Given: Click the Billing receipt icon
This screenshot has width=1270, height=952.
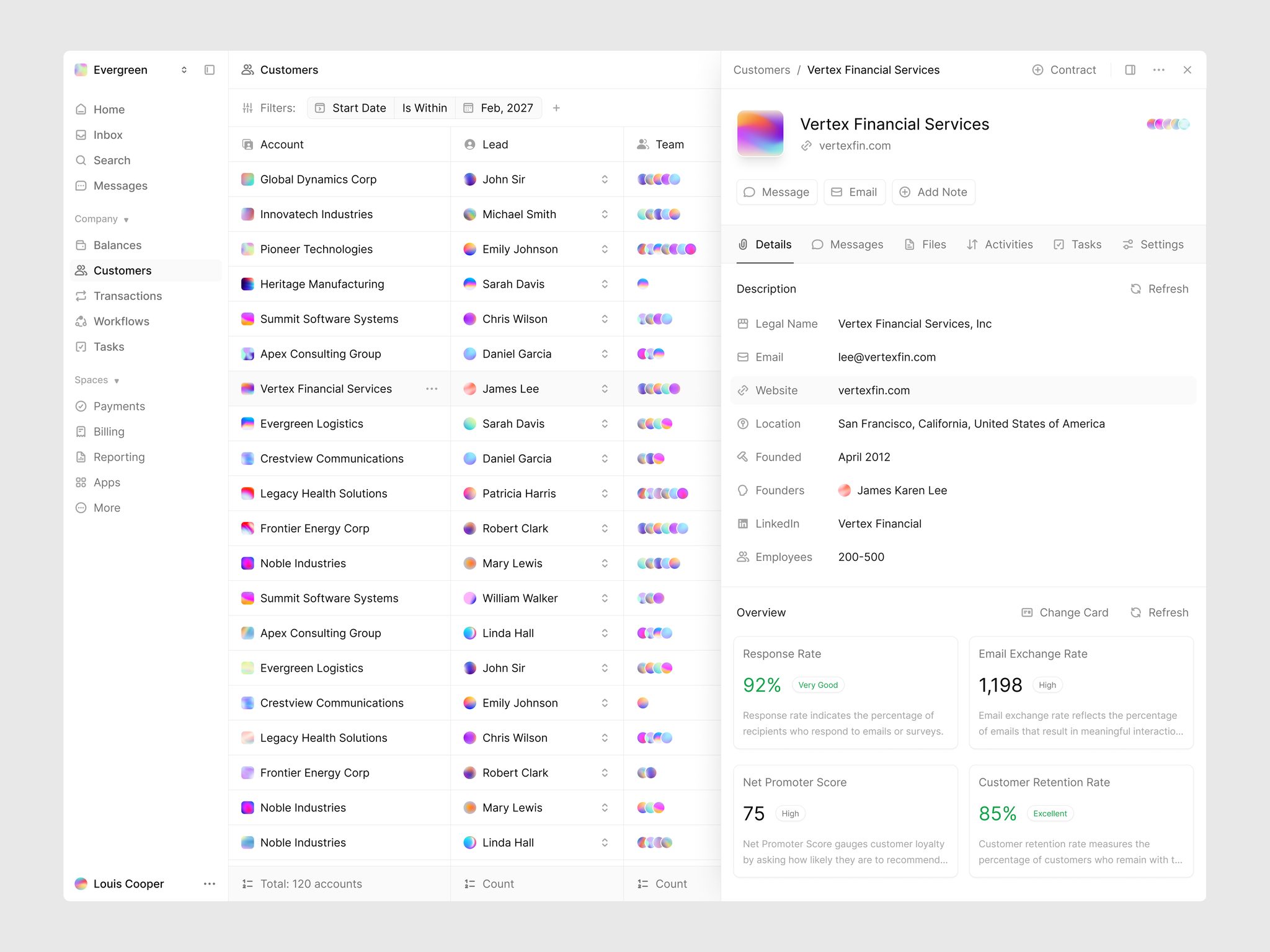Looking at the screenshot, I should point(81,432).
